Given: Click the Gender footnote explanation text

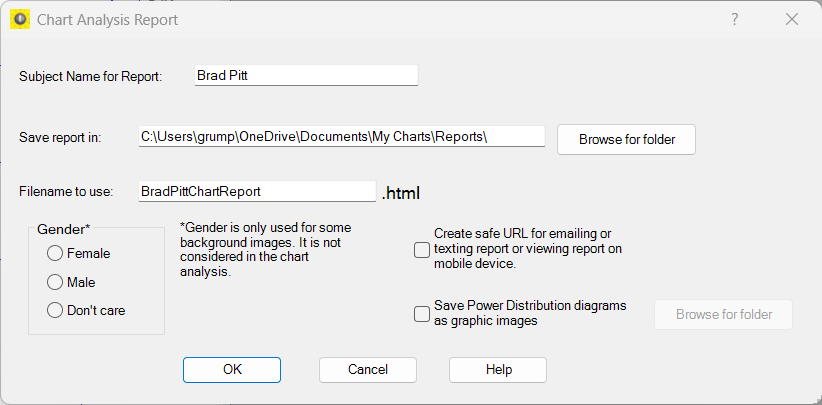Looking at the screenshot, I should [265, 249].
